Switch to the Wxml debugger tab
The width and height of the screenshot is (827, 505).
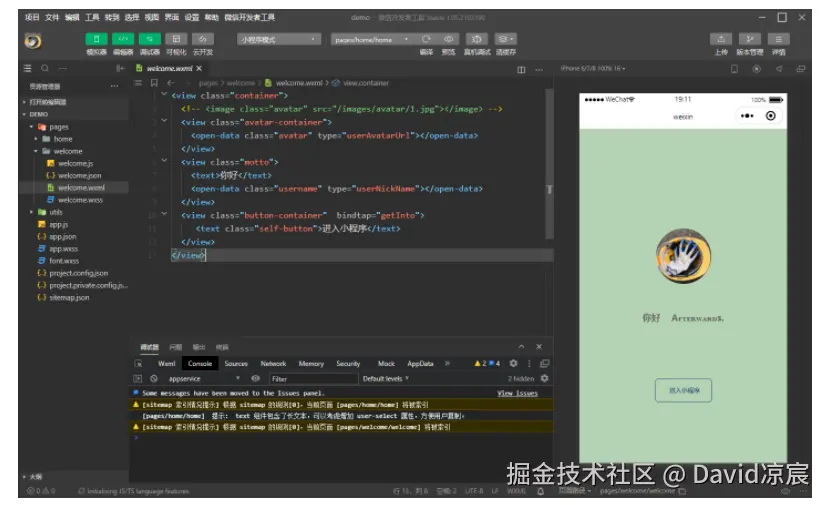click(x=167, y=364)
